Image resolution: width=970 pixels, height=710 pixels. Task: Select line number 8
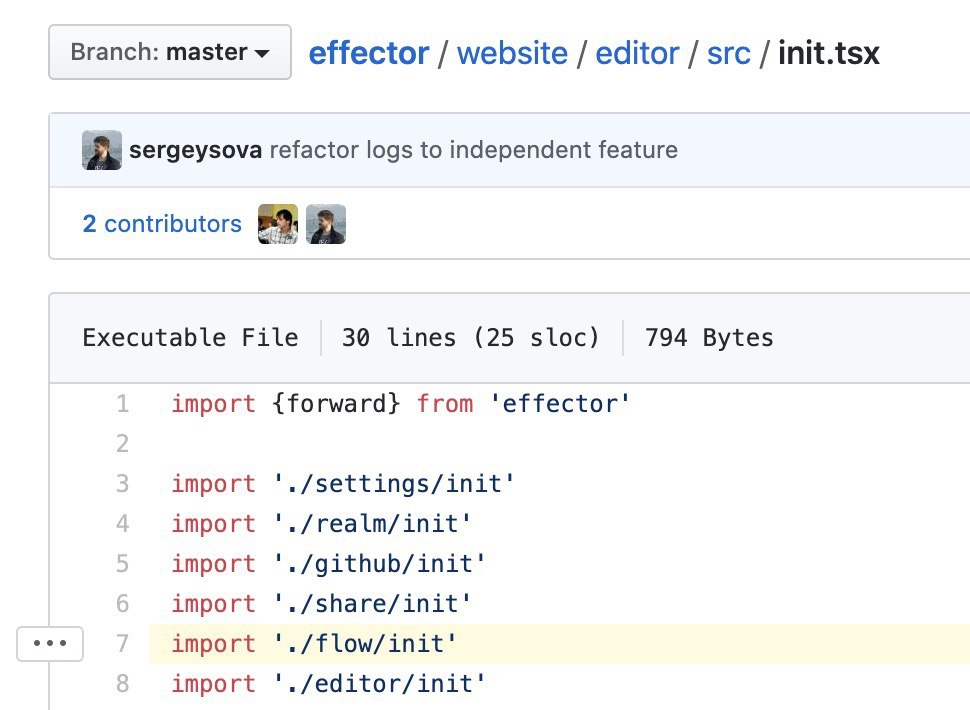click(122, 684)
